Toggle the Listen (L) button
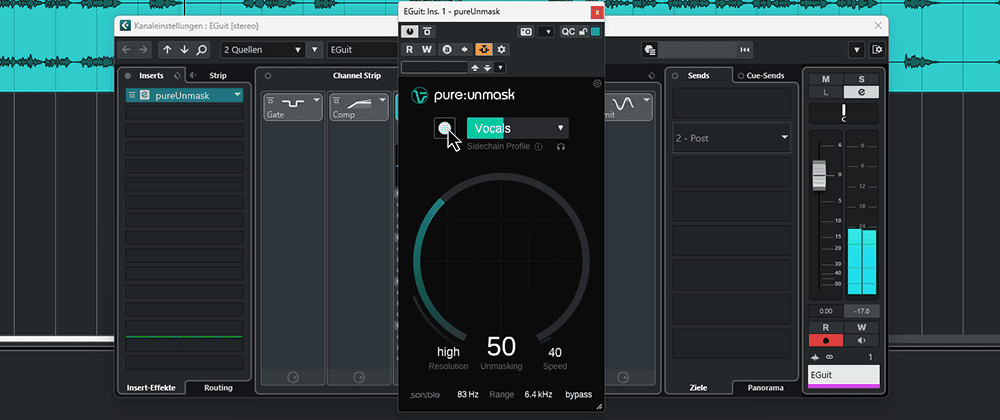This screenshot has height=420, width=1000. [826, 92]
